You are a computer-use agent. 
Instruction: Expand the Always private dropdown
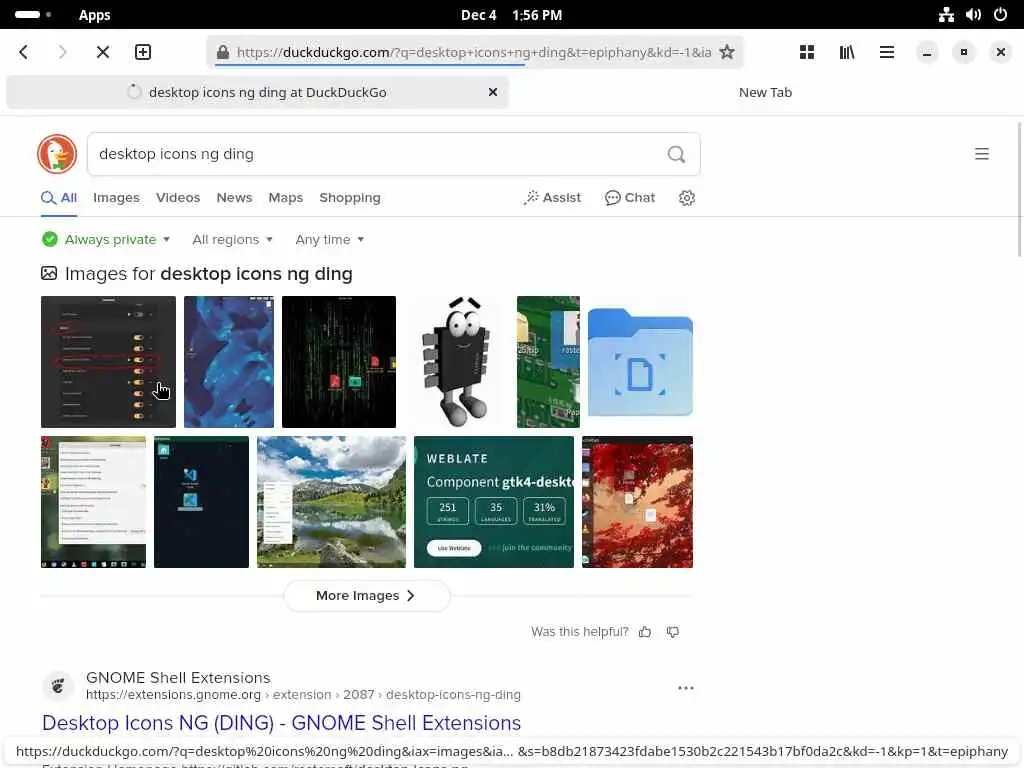pyautogui.click(x=106, y=240)
